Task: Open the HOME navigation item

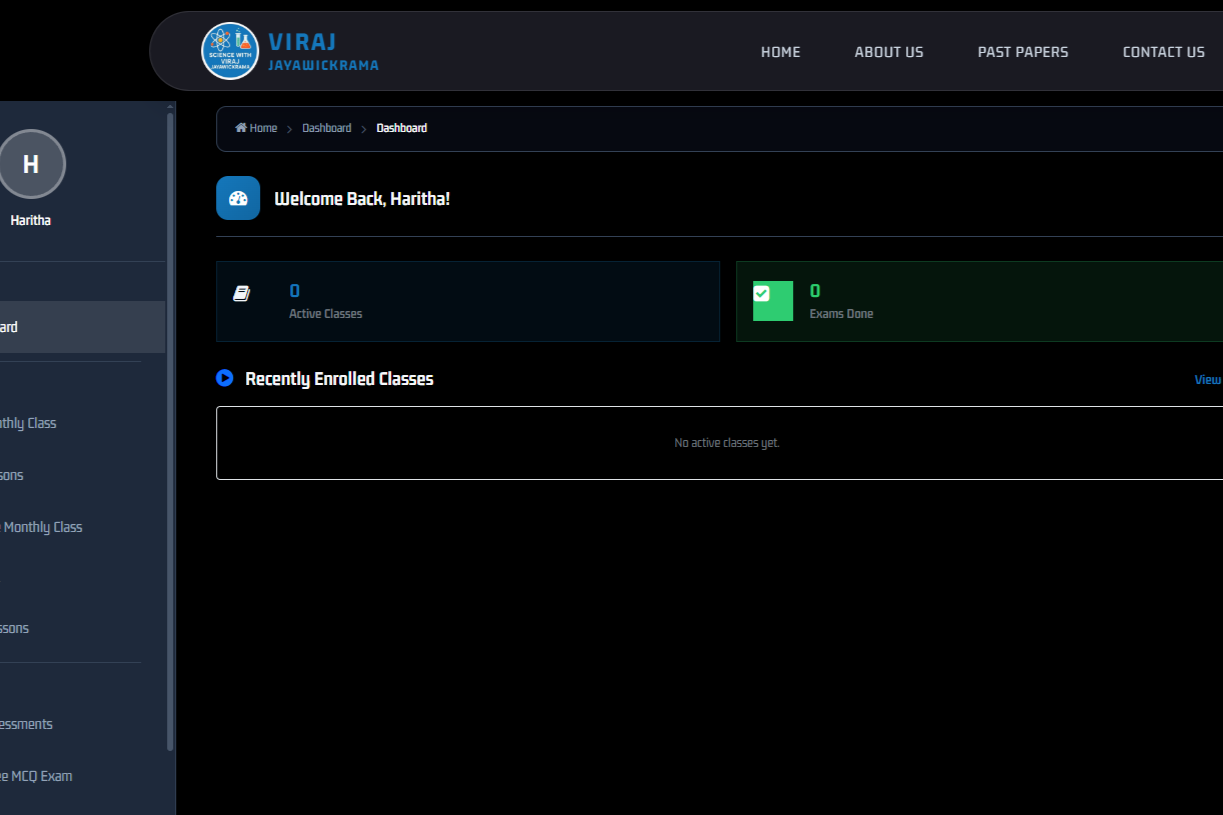Action: [780, 52]
